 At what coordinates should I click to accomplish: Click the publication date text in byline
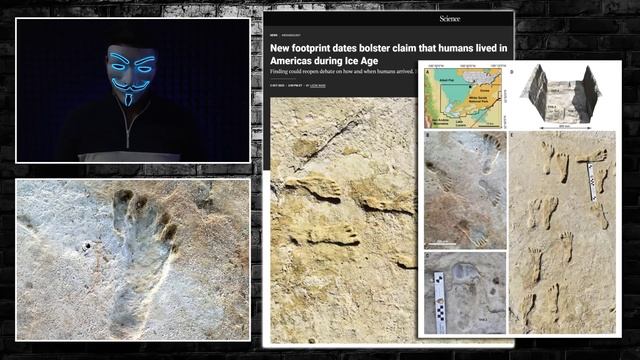[x=277, y=86]
